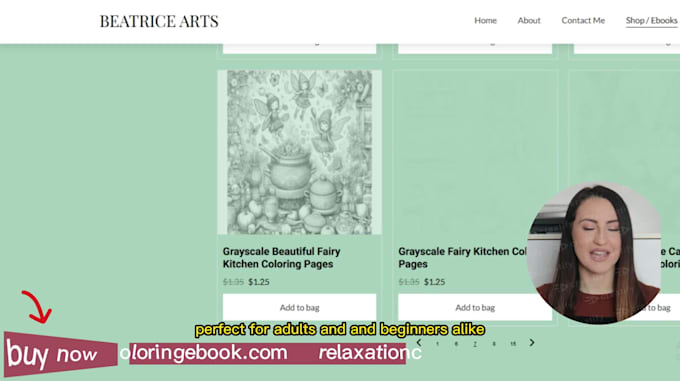Open the Home menu item

[485, 20]
